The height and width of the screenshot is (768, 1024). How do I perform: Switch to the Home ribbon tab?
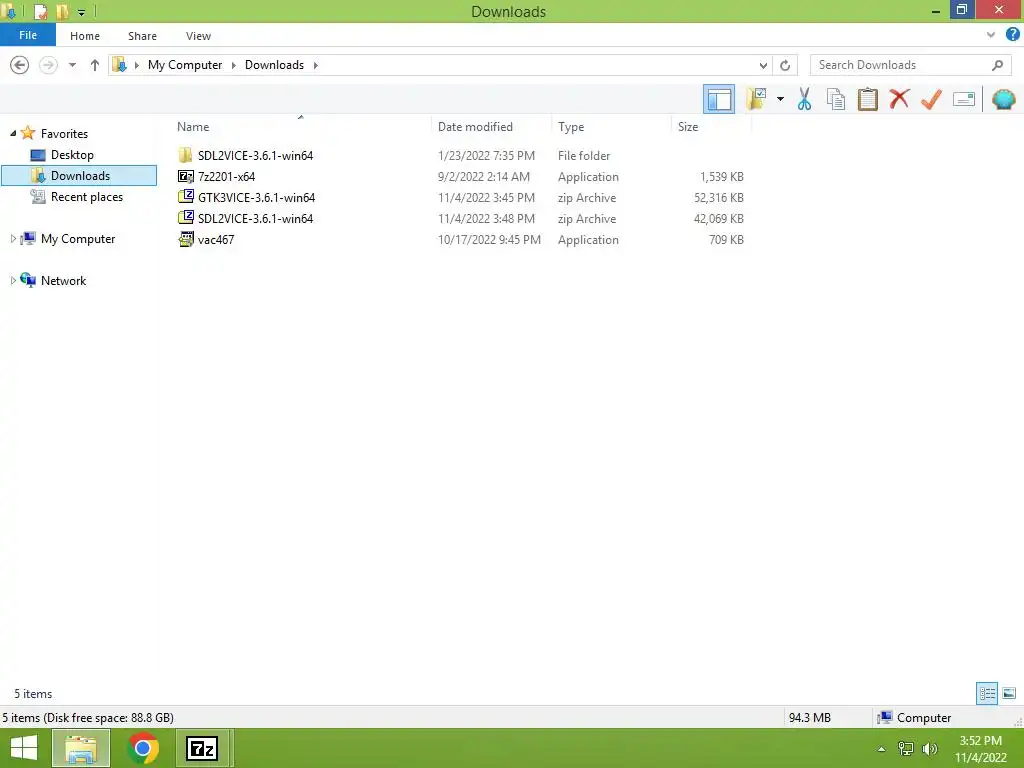(x=85, y=36)
